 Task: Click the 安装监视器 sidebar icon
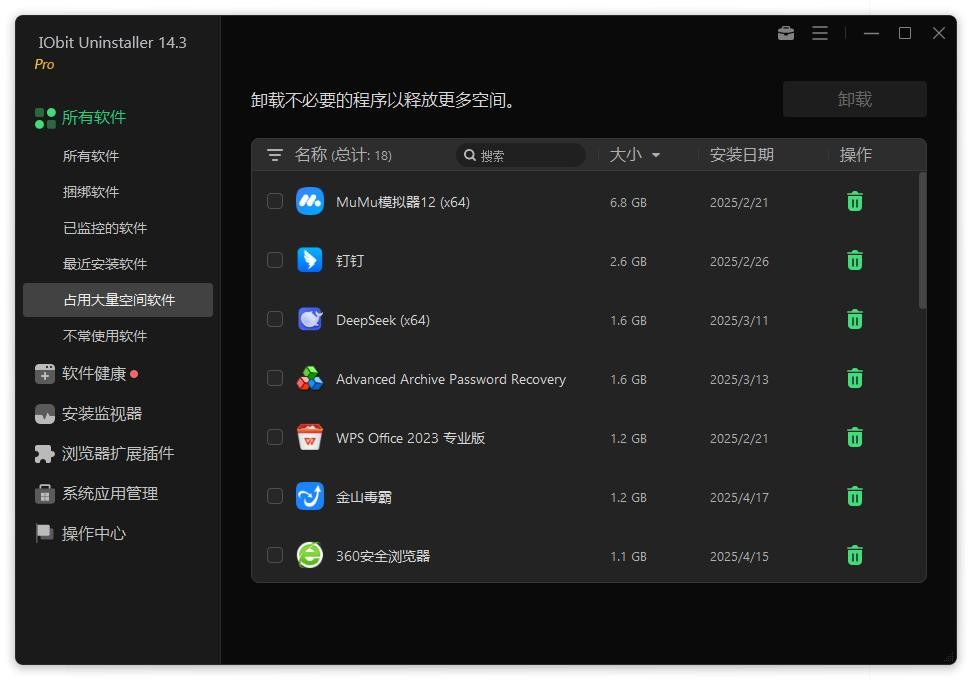click(45, 414)
